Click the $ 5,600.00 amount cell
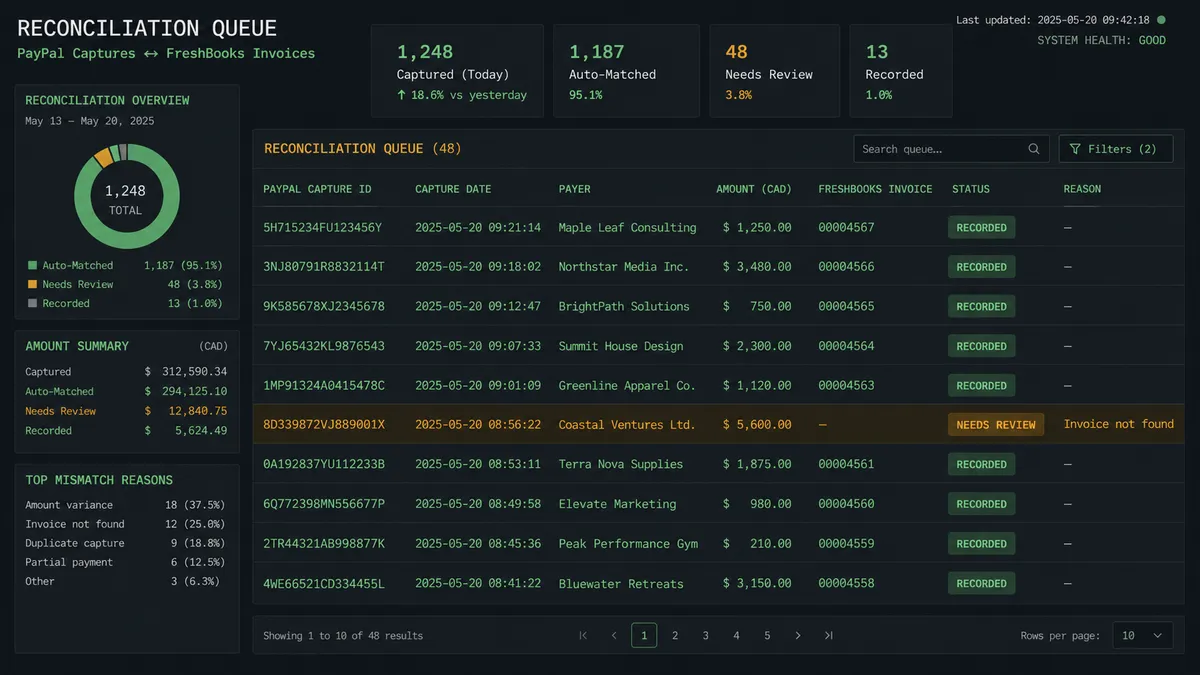The height and width of the screenshot is (675, 1200). (757, 425)
